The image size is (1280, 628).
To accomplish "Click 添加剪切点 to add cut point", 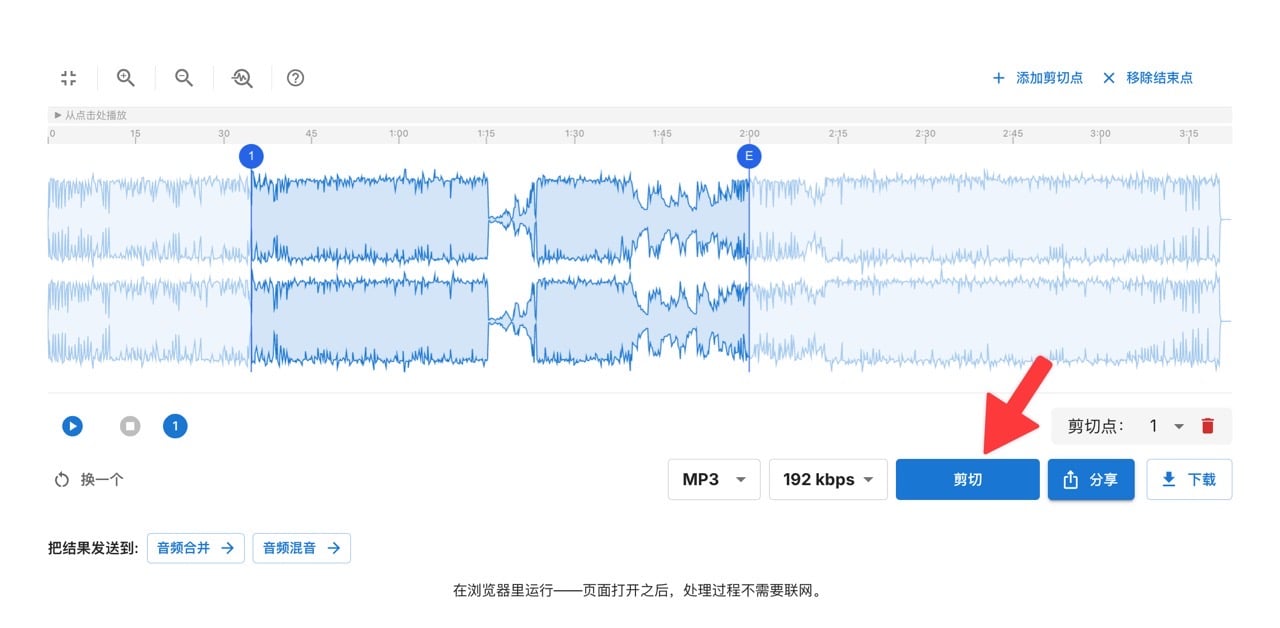I will (x=1037, y=78).
